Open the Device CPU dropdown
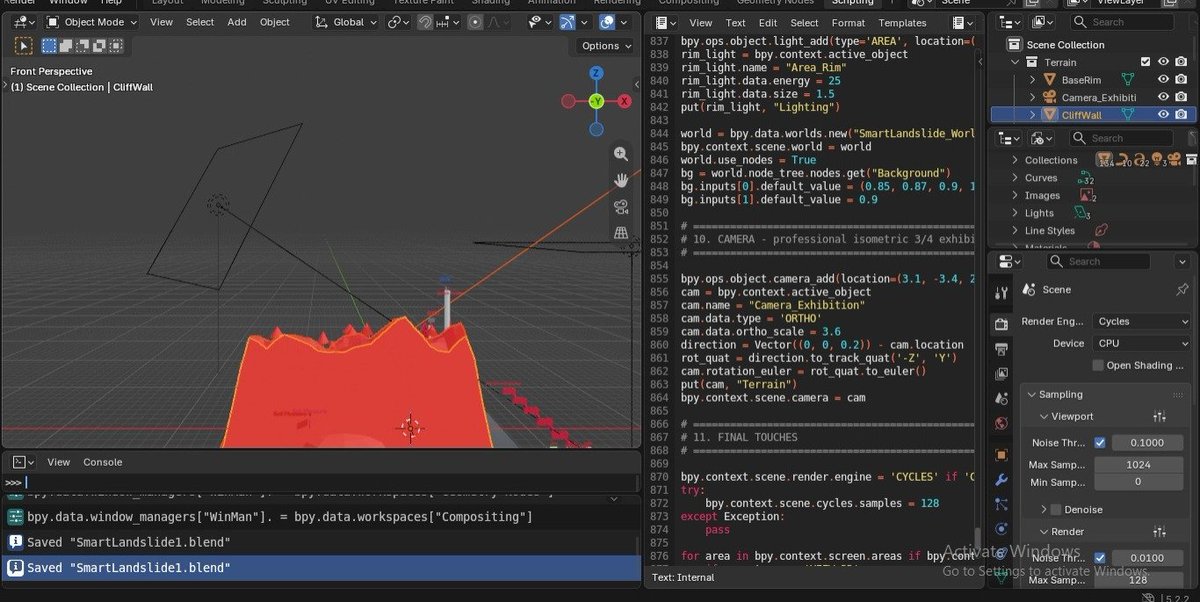This screenshot has width=1200, height=602. [x=1141, y=343]
